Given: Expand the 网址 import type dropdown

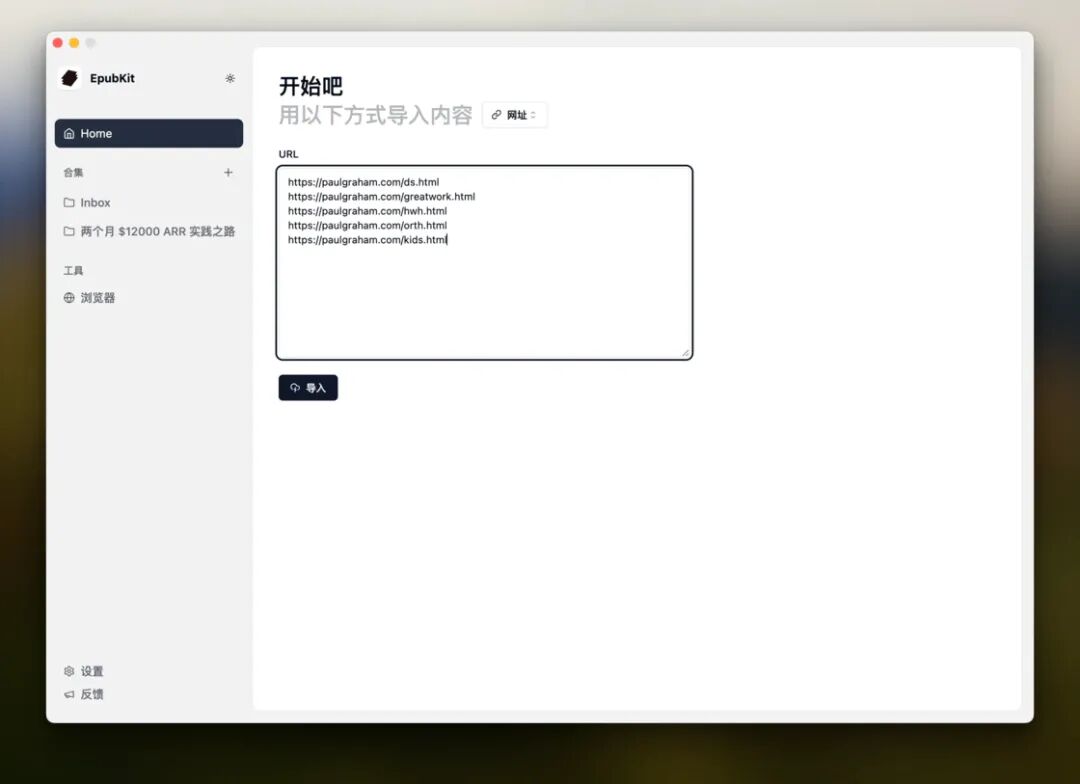Looking at the screenshot, I should pos(515,115).
